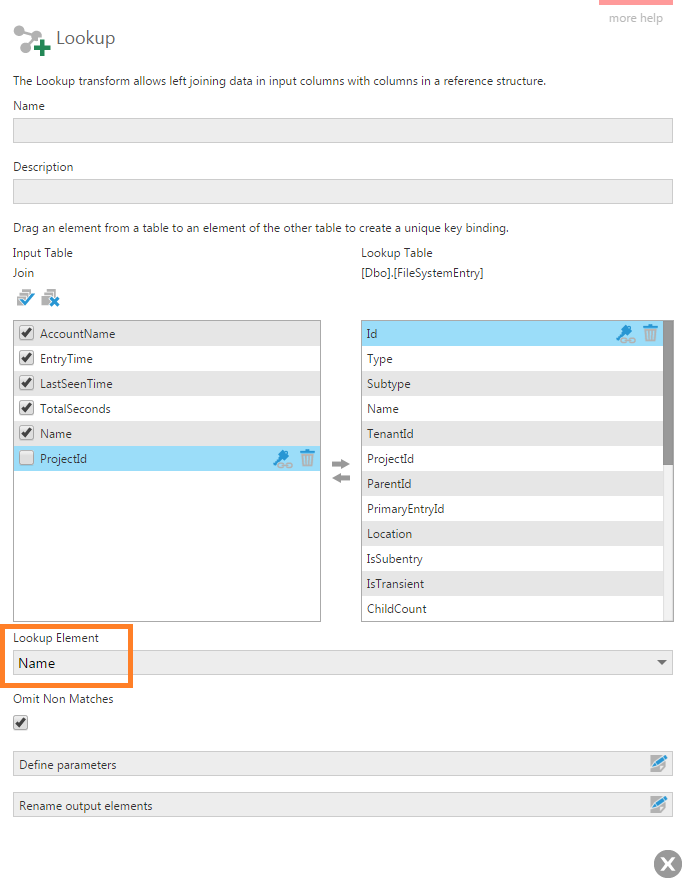Click the more help link
This screenshot has height=878, width=682.
coord(636,17)
